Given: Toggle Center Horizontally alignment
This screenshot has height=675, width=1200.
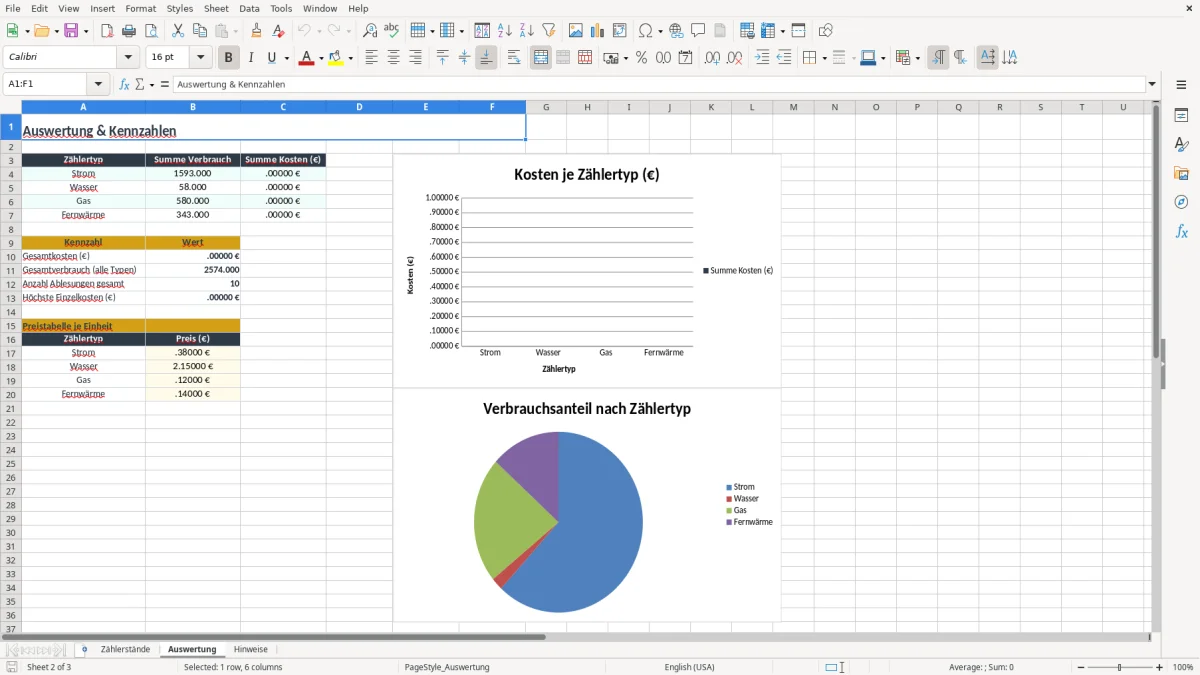Looking at the screenshot, I should coord(394,58).
